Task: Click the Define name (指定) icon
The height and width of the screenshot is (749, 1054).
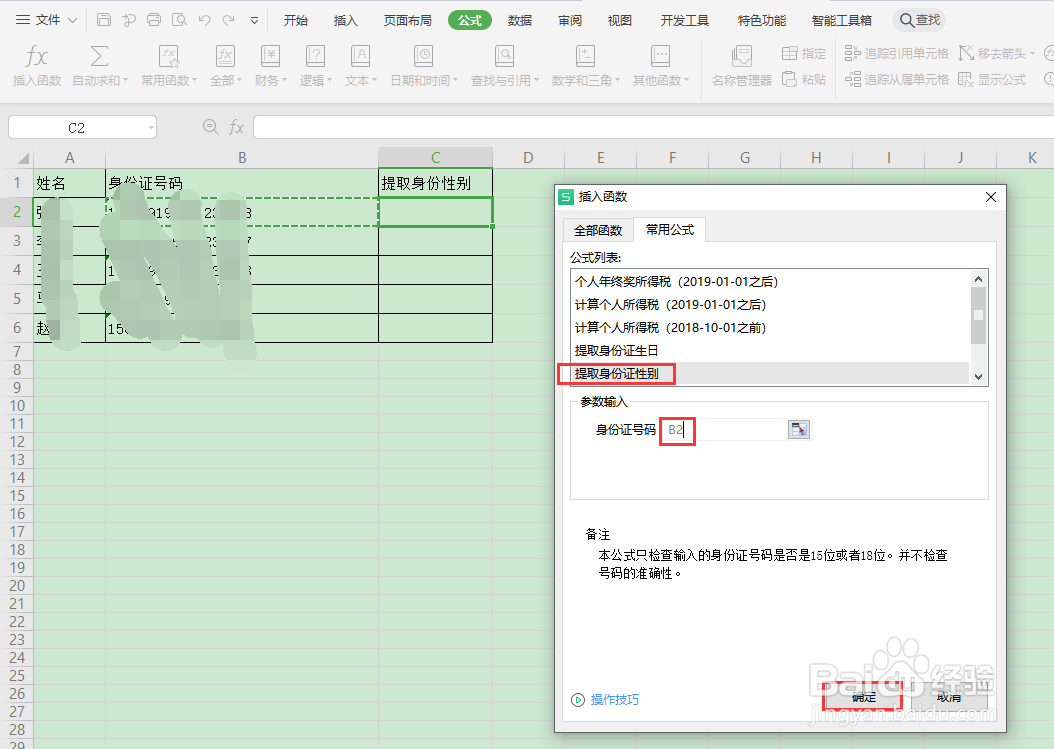Action: click(x=790, y=53)
